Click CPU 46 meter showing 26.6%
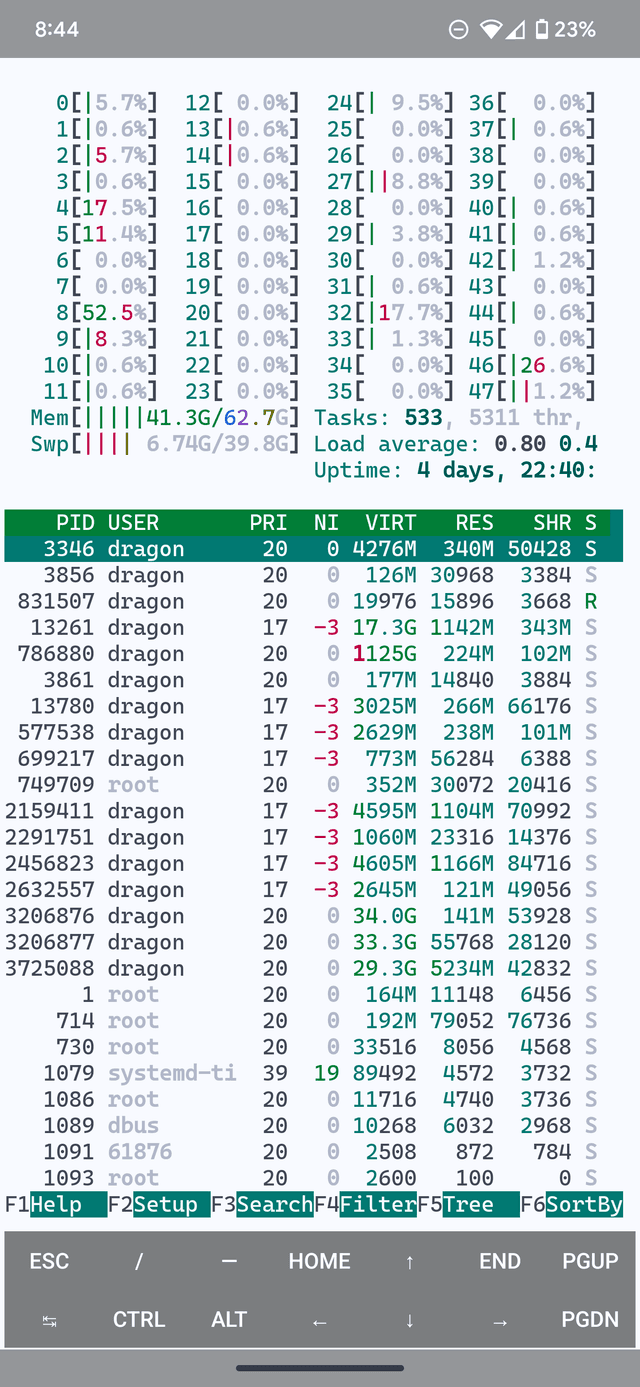 coord(533,364)
